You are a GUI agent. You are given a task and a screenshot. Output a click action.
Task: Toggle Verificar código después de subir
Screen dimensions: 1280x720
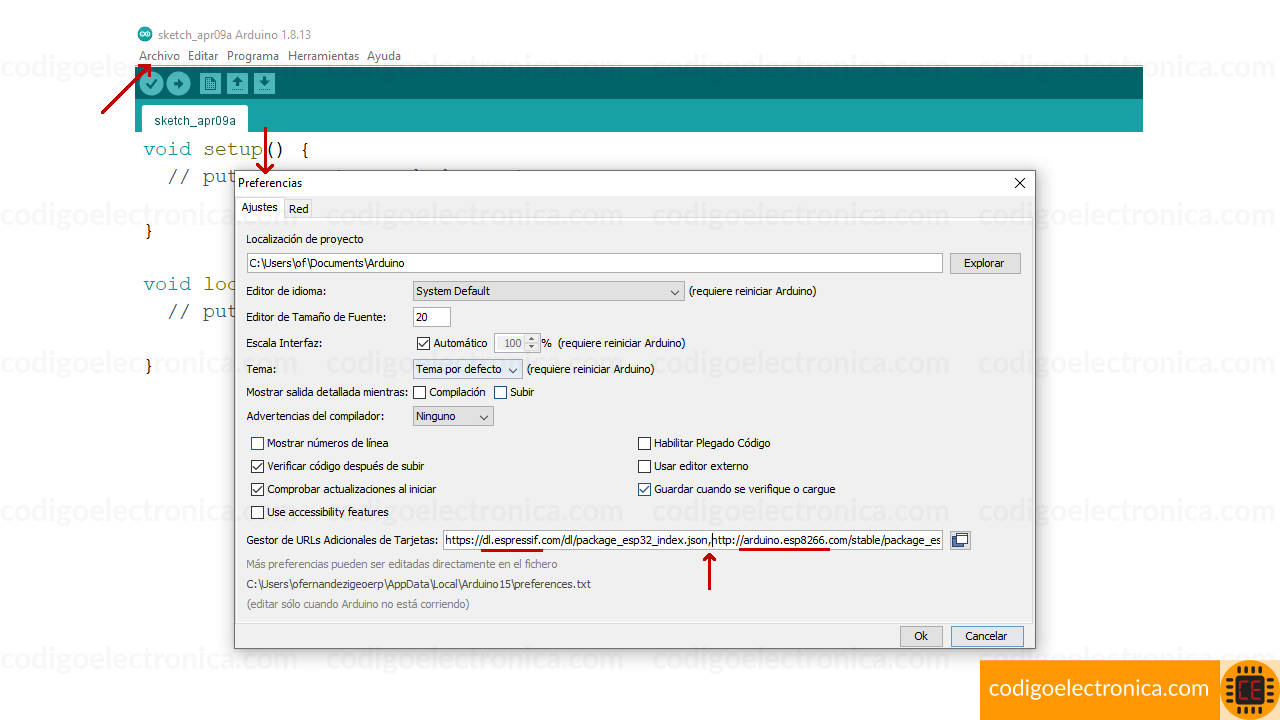(x=258, y=466)
